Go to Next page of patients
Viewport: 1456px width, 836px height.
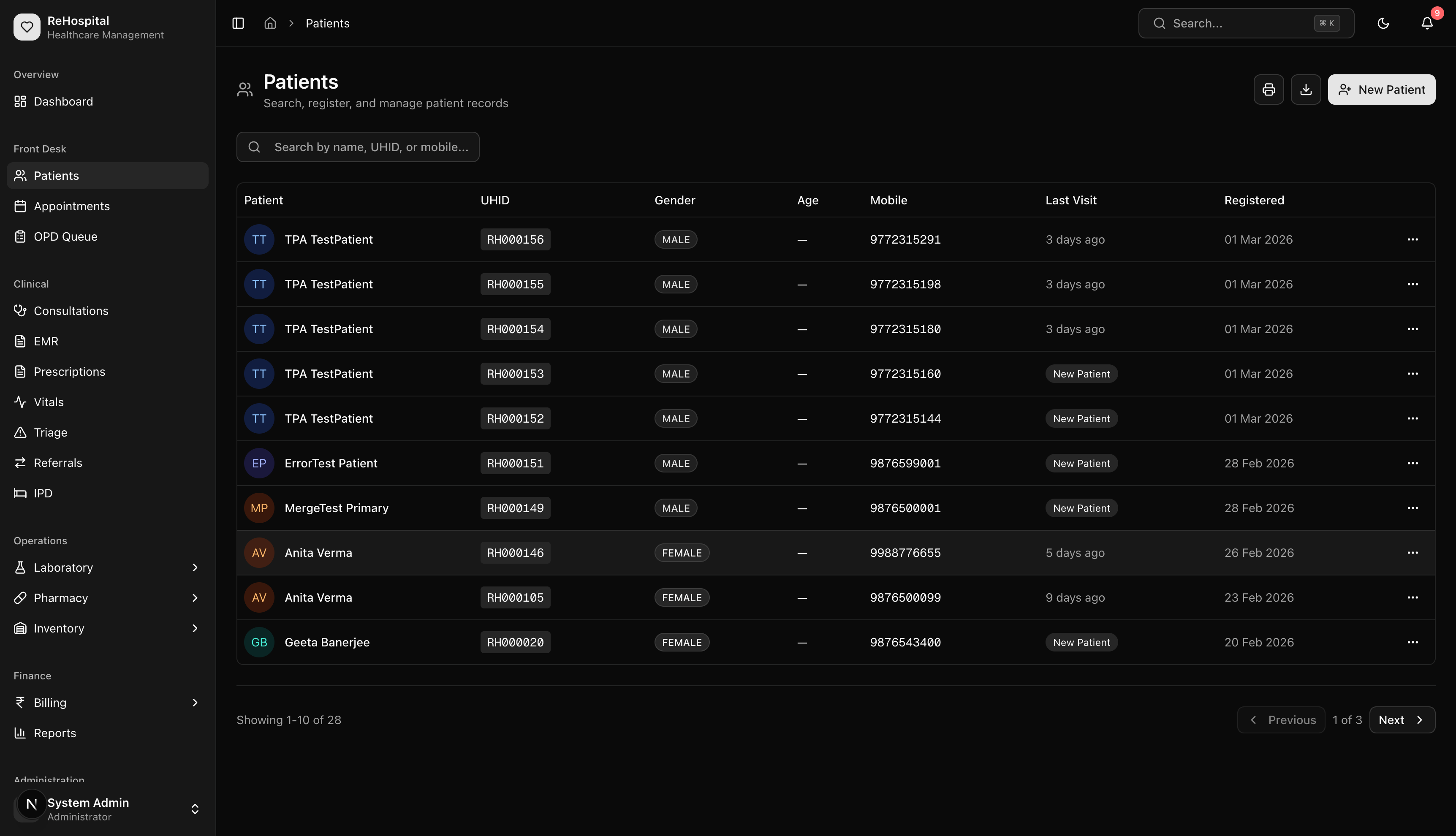[x=1402, y=719]
